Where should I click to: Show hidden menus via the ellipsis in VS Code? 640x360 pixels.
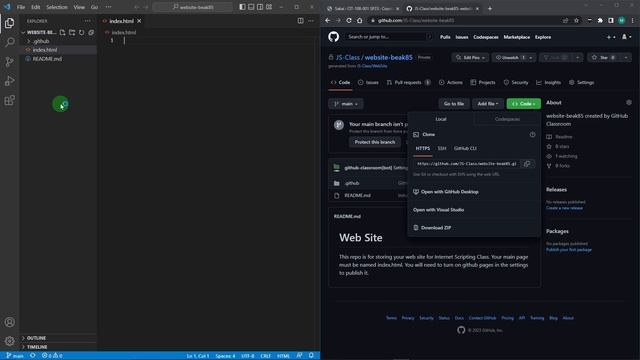pos(108,7)
